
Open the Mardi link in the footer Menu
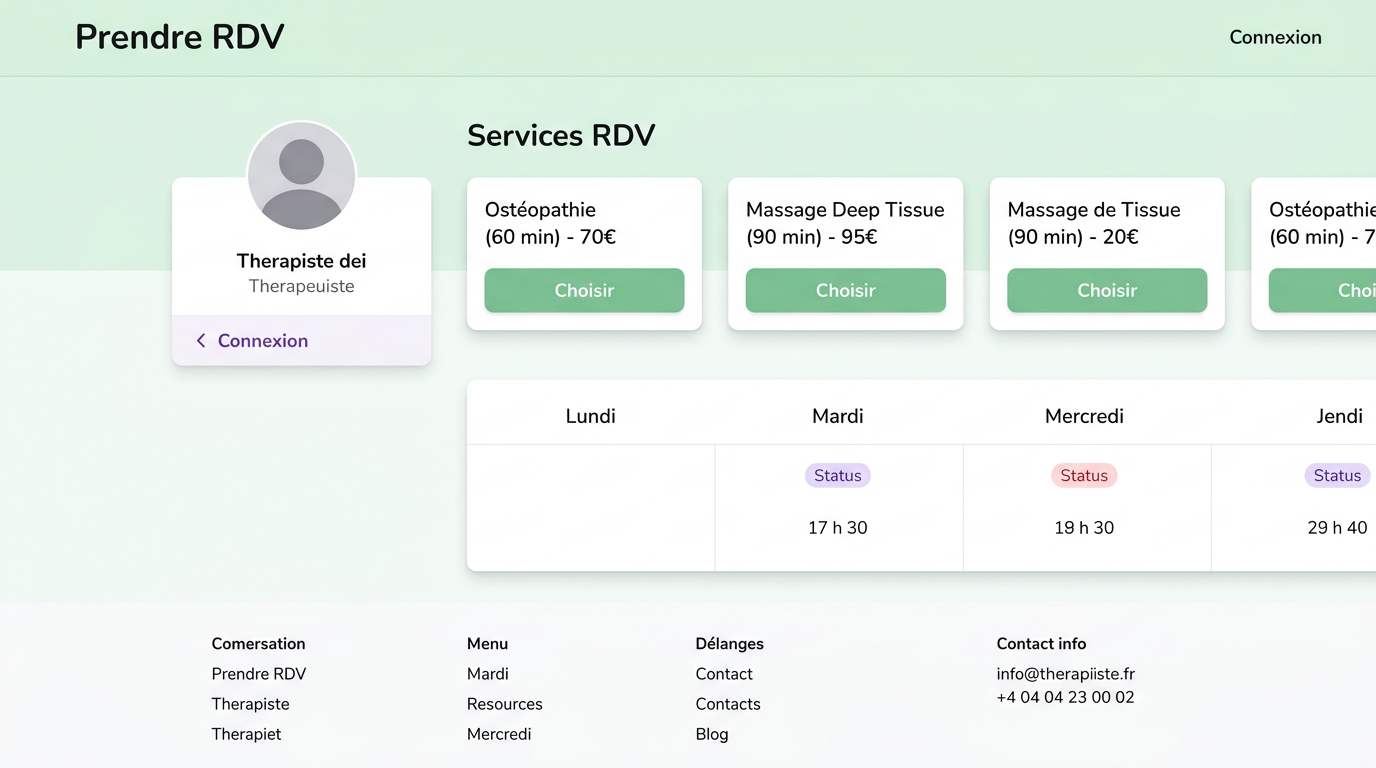tap(488, 674)
